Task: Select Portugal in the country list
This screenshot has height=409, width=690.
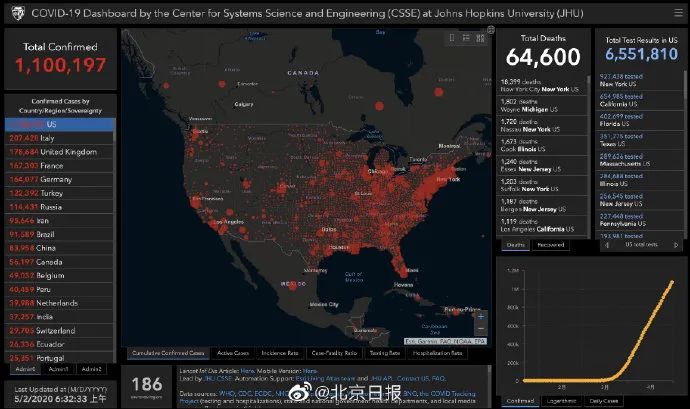Action: (59, 358)
